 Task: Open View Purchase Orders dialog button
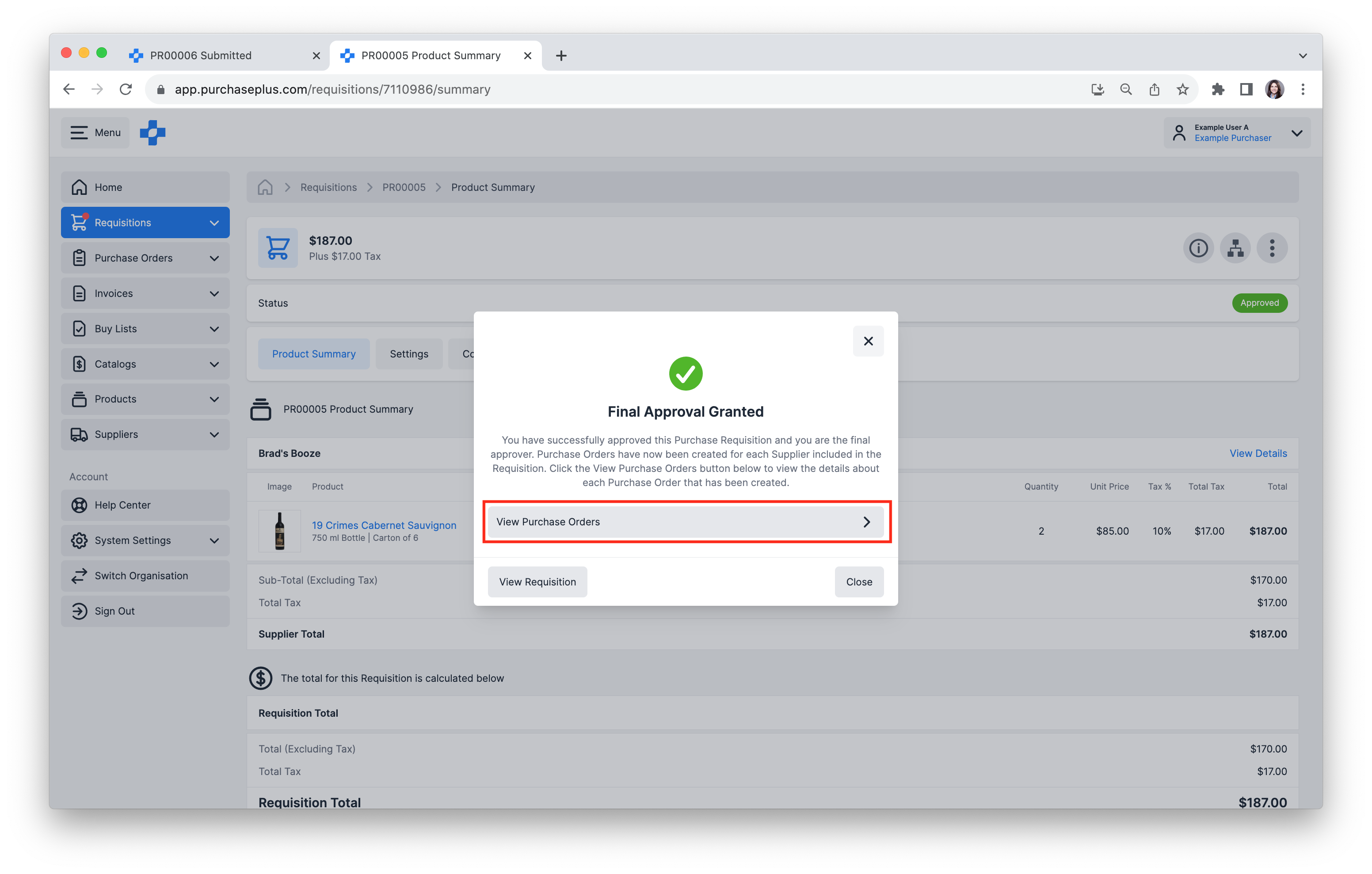click(685, 521)
